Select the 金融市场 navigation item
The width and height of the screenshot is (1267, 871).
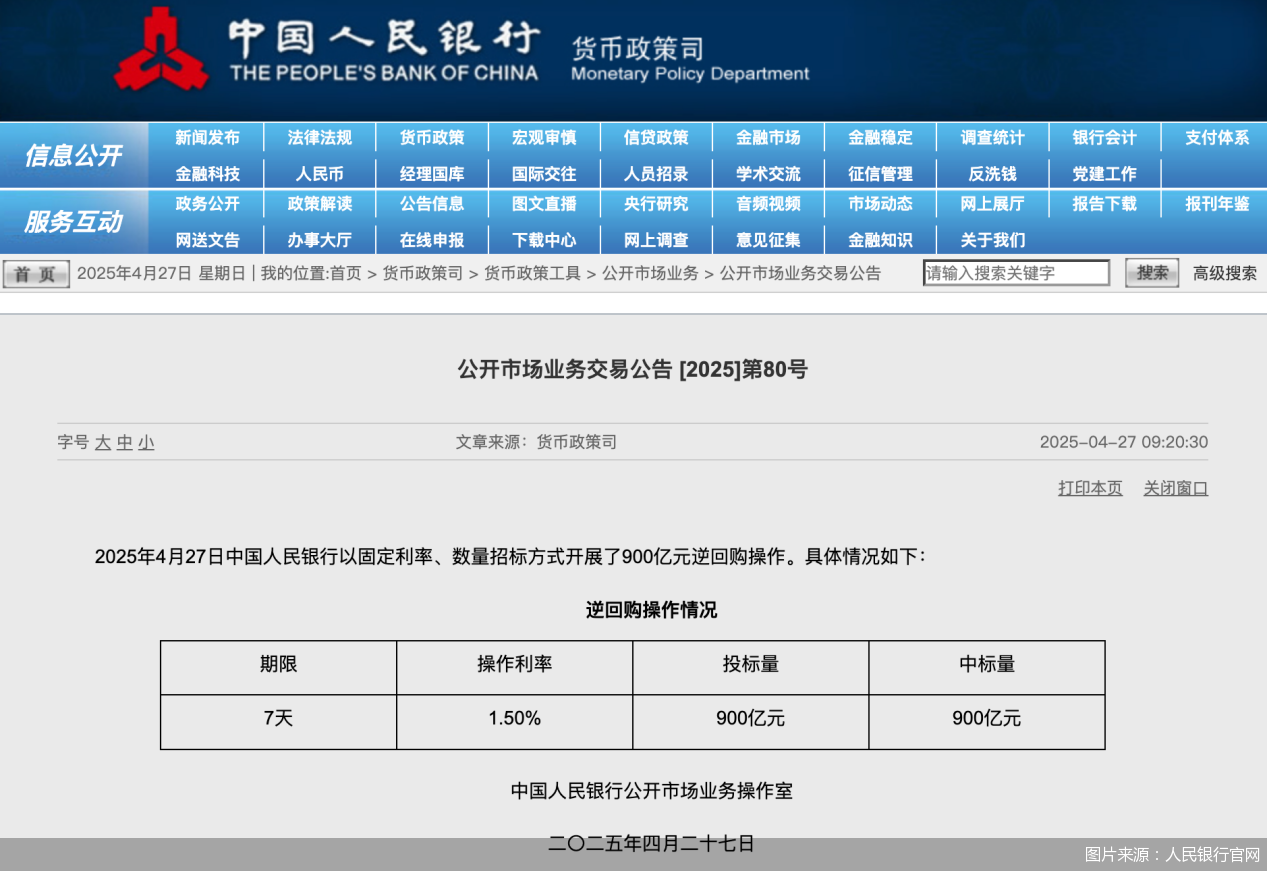768,138
